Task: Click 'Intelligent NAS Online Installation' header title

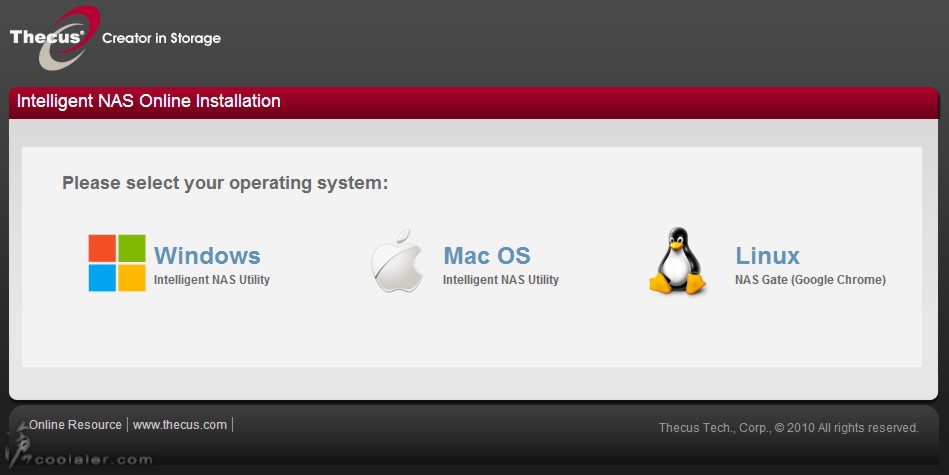Action: click(148, 101)
